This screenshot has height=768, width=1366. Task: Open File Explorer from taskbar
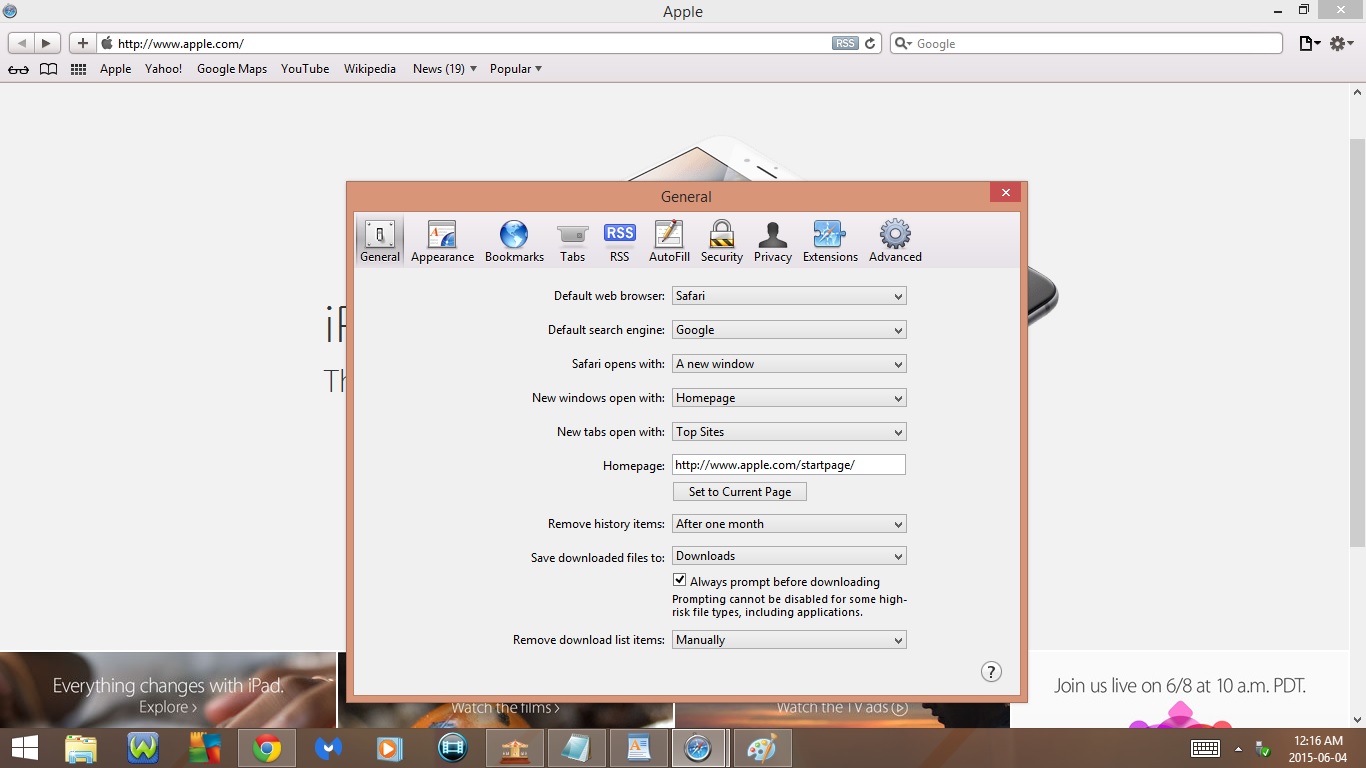pos(81,748)
